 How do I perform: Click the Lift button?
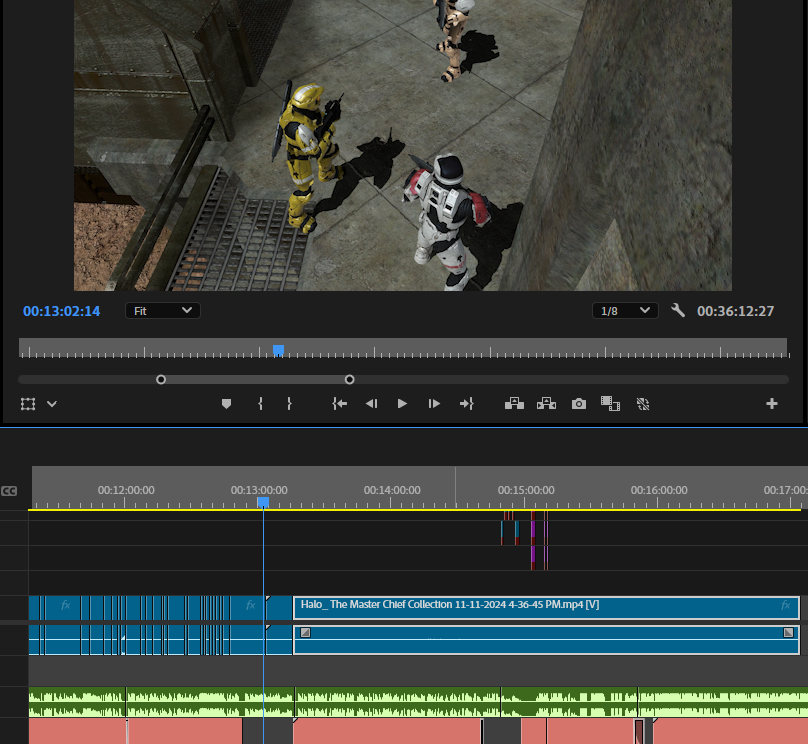coord(515,404)
